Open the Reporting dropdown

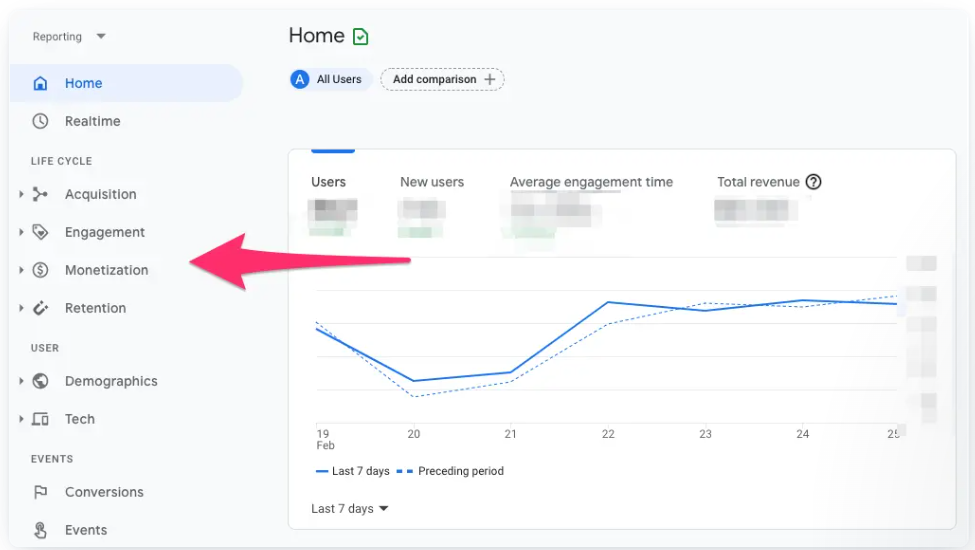click(69, 37)
